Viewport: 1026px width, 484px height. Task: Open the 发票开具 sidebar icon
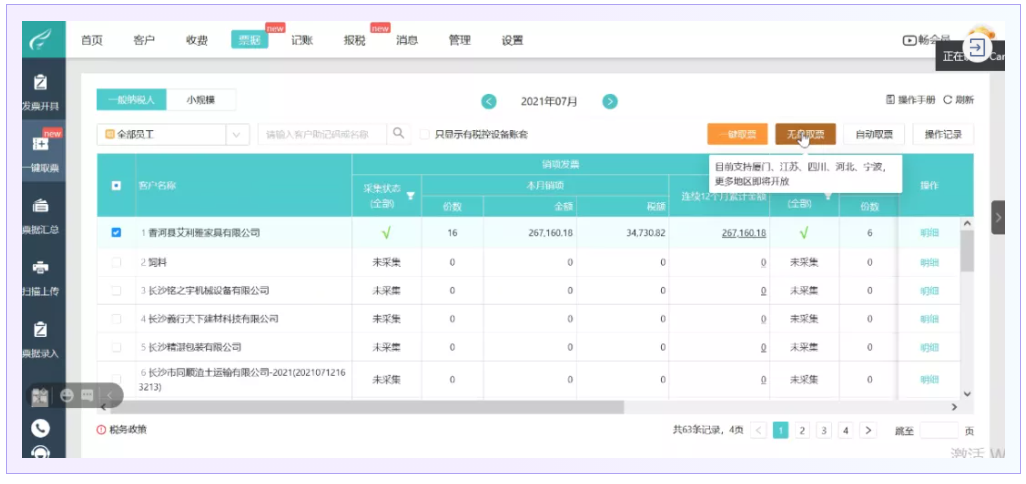(40, 83)
